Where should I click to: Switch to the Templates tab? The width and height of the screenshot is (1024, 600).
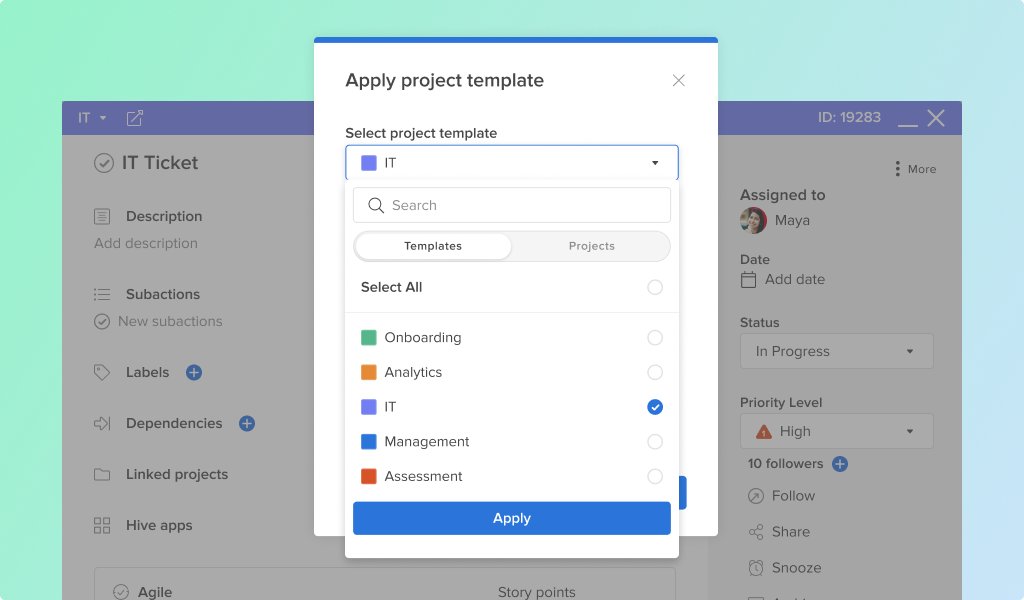[x=433, y=246]
